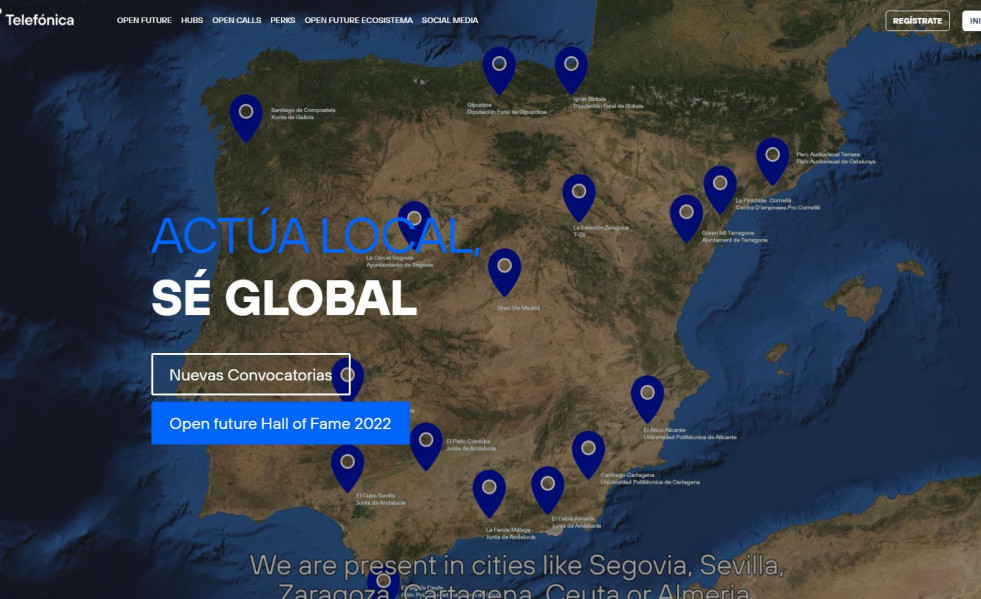The height and width of the screenshot is (599, 981).
Task: Open the Bizkaia hub map marker
Action: [571, 66]
